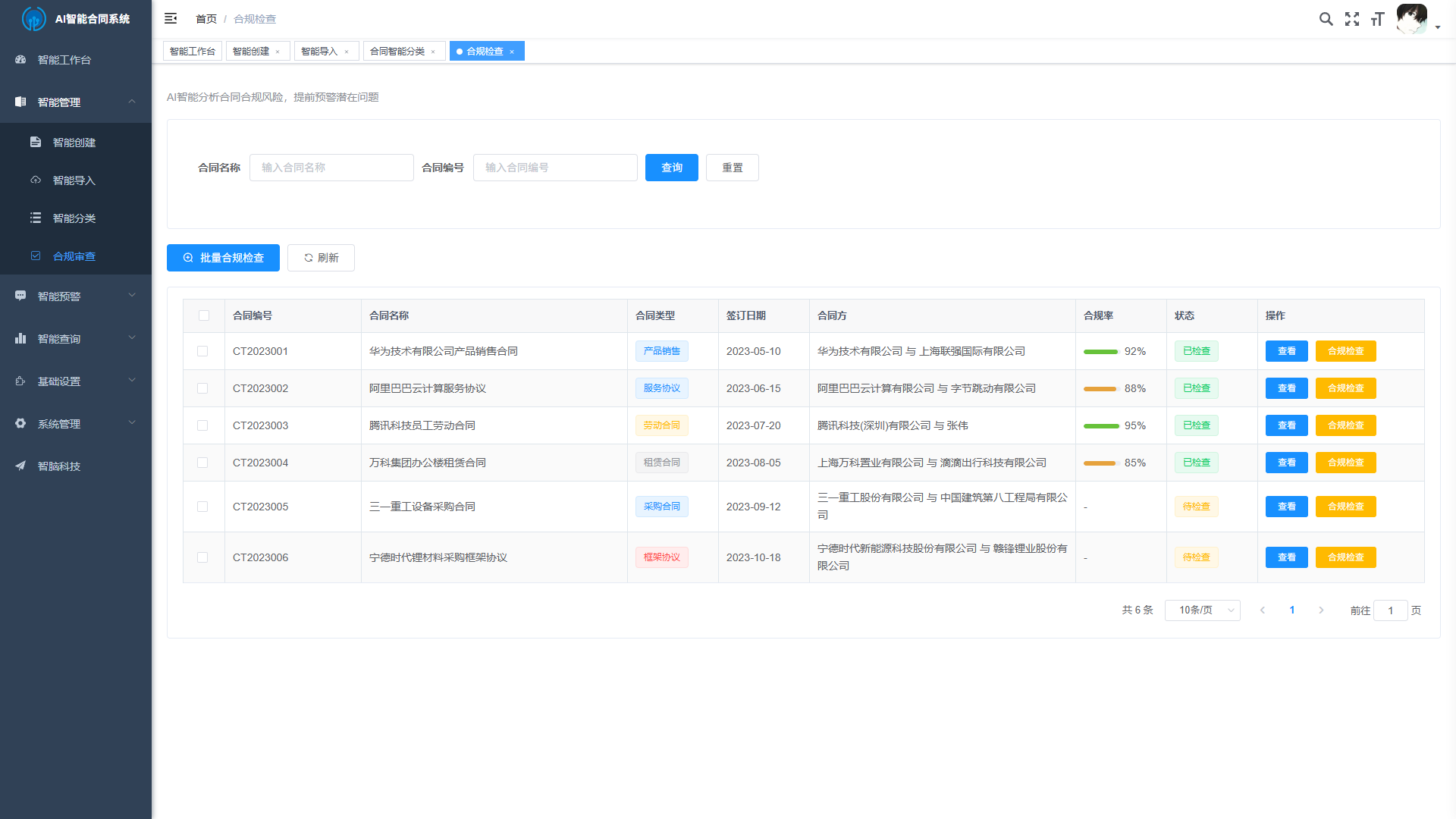Screen dimensions: 1456x819
Task: Open 智能导入 via its cloud icon
Action: pos(36,180)
